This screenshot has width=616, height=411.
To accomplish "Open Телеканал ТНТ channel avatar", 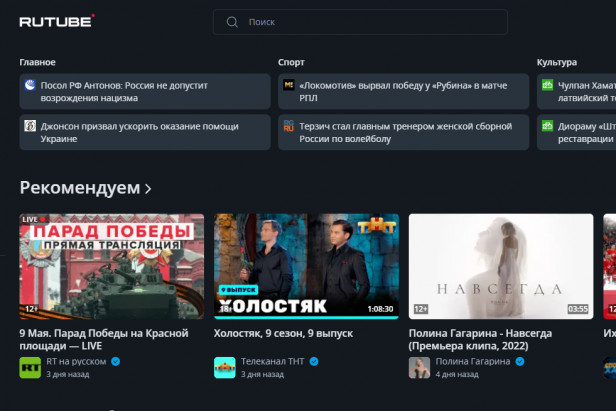I will (x=225, y=367).
